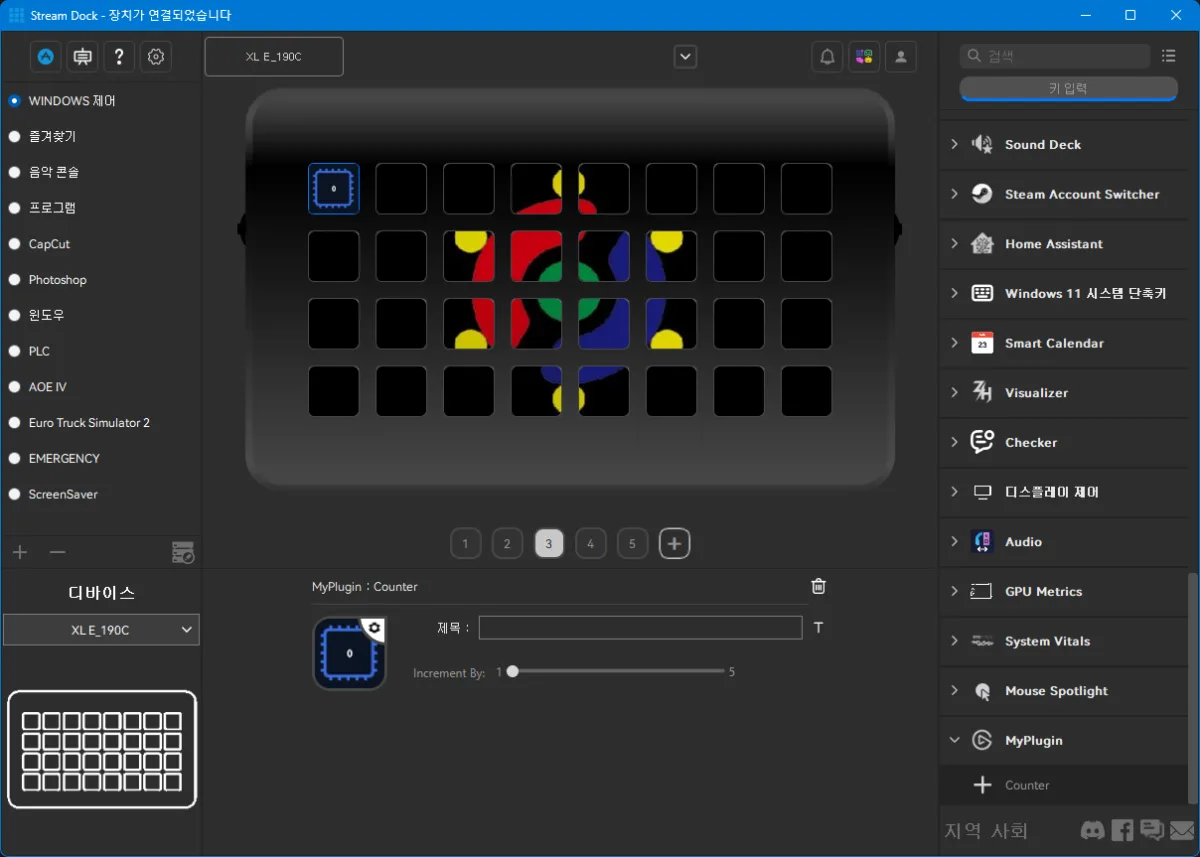Switch to page 1 tab
The width and height of the screenshot is (1200, 857).
pos(465,544)
